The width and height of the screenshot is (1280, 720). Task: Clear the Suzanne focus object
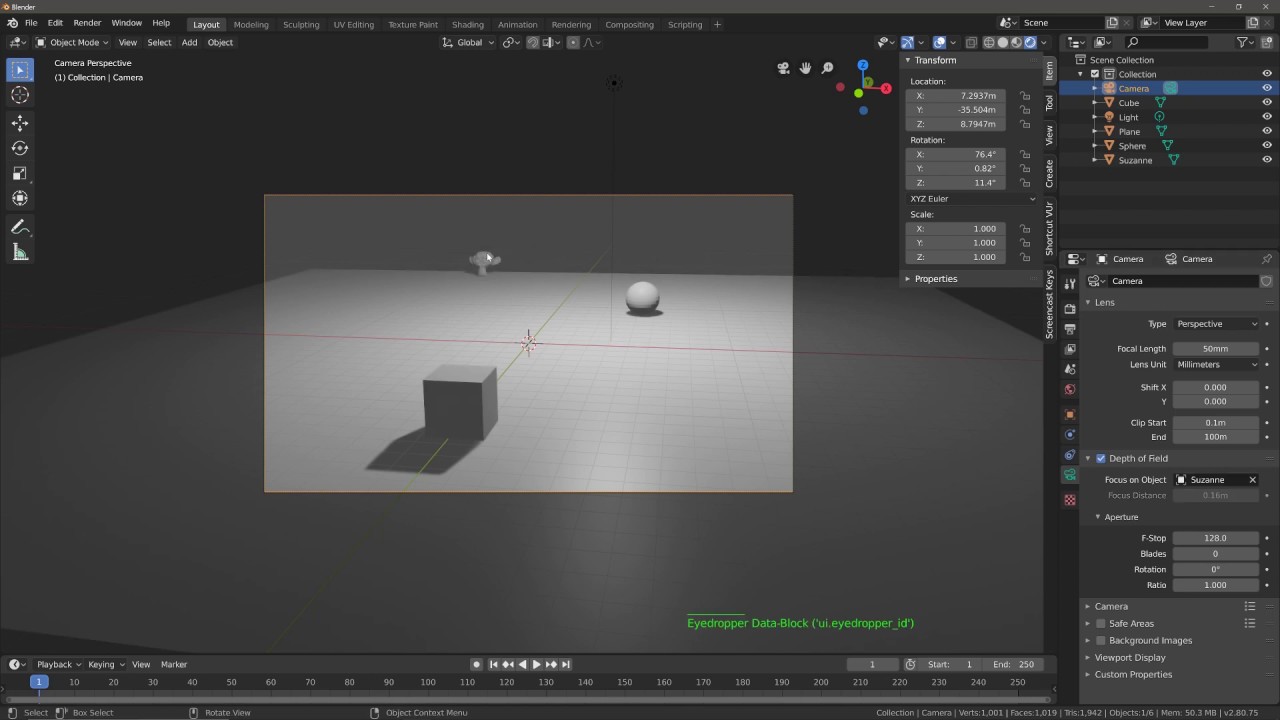point(1252,480)
